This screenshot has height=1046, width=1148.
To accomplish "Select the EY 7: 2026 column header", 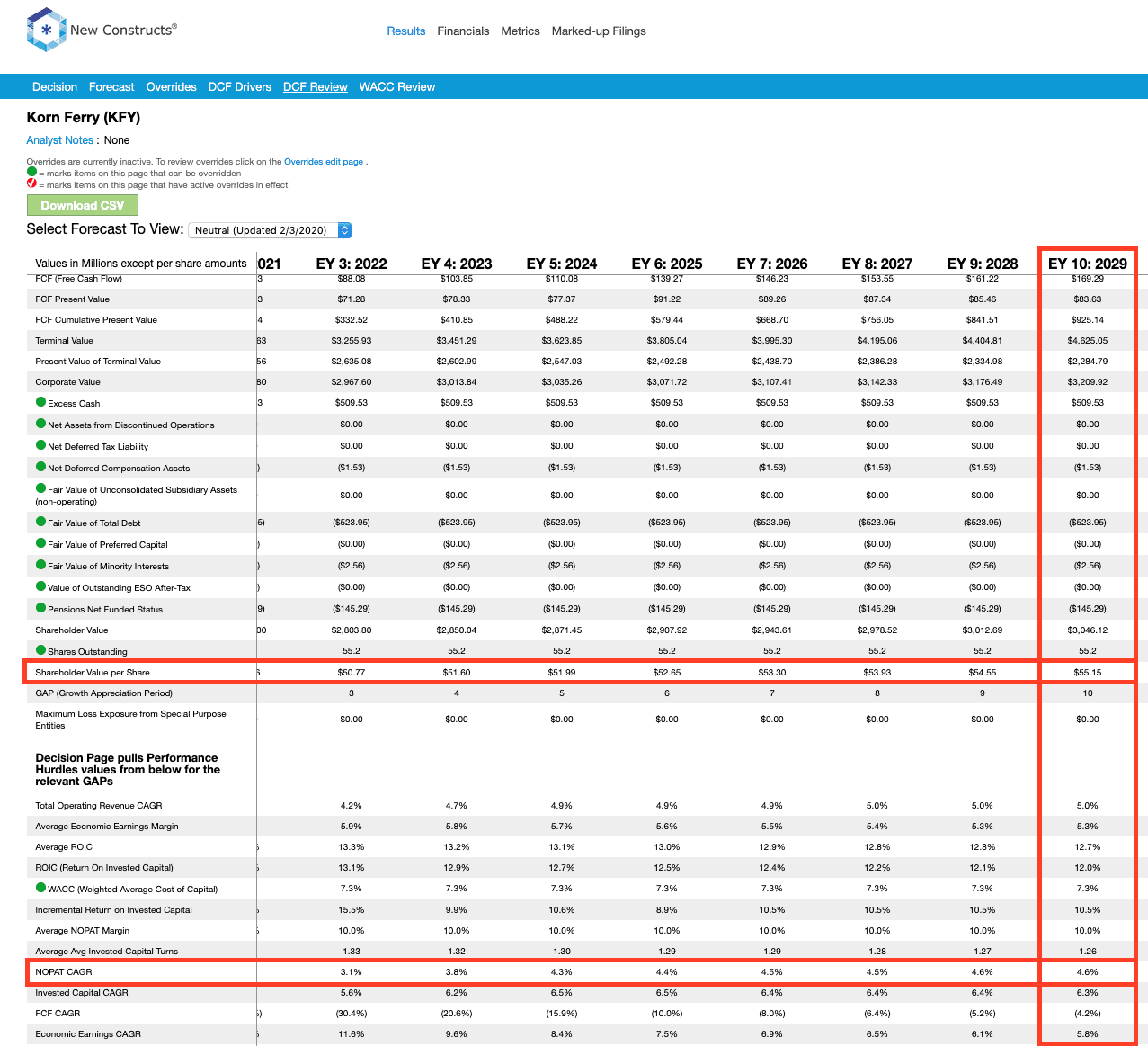I will click(772, 264).
